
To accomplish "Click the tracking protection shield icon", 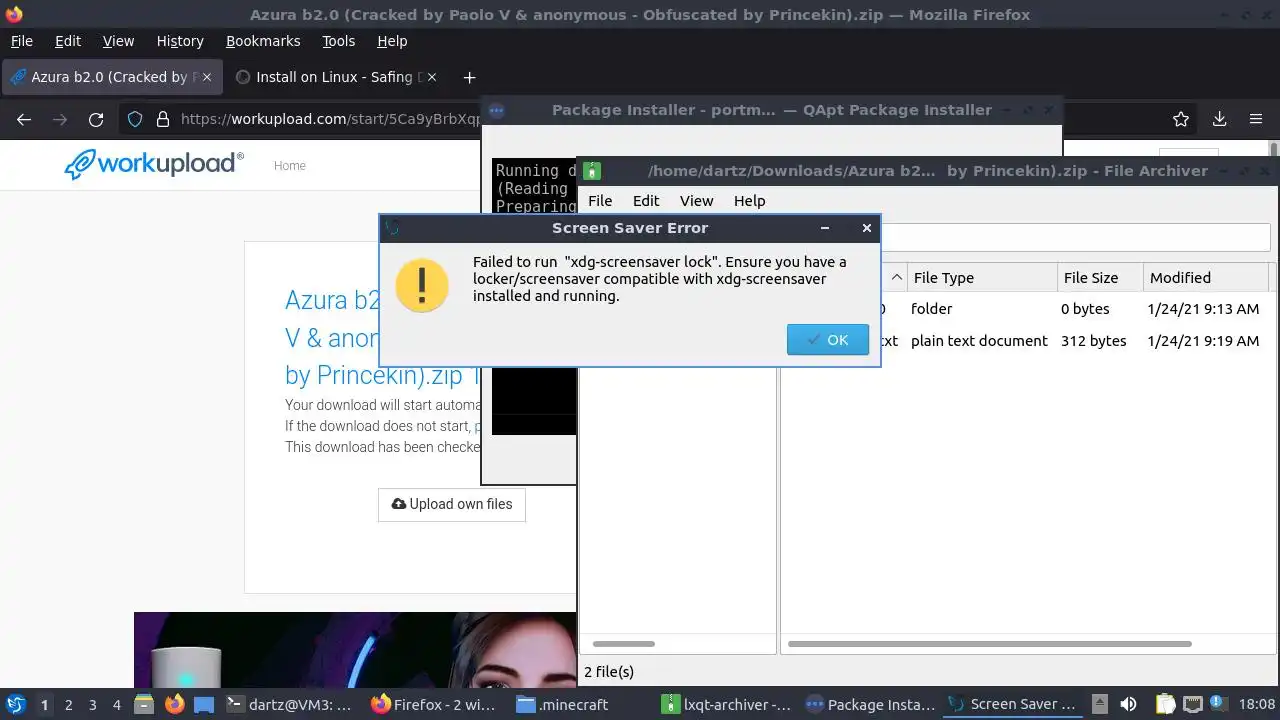I will [135, 119].
